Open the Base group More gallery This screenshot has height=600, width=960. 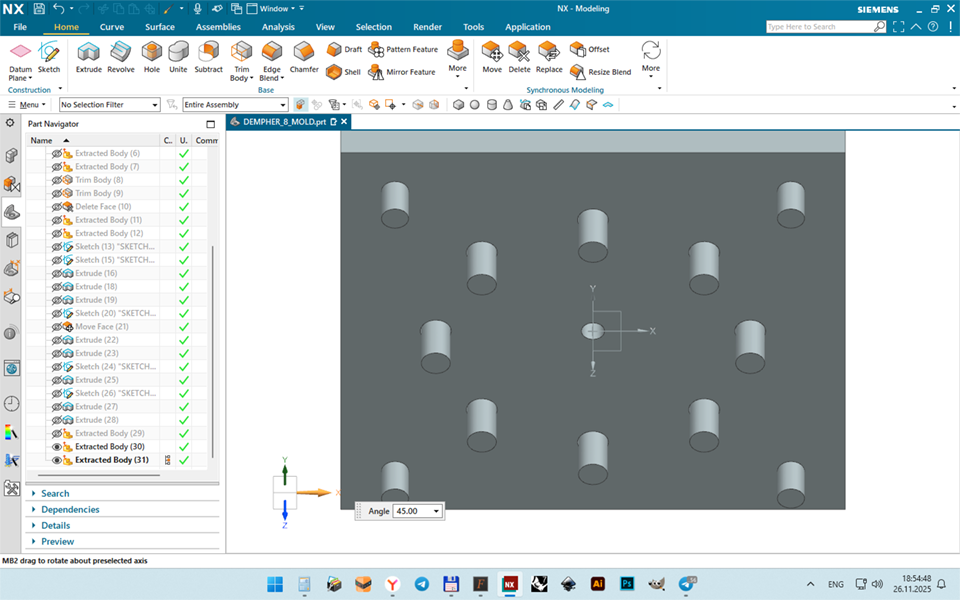point(457,58)
